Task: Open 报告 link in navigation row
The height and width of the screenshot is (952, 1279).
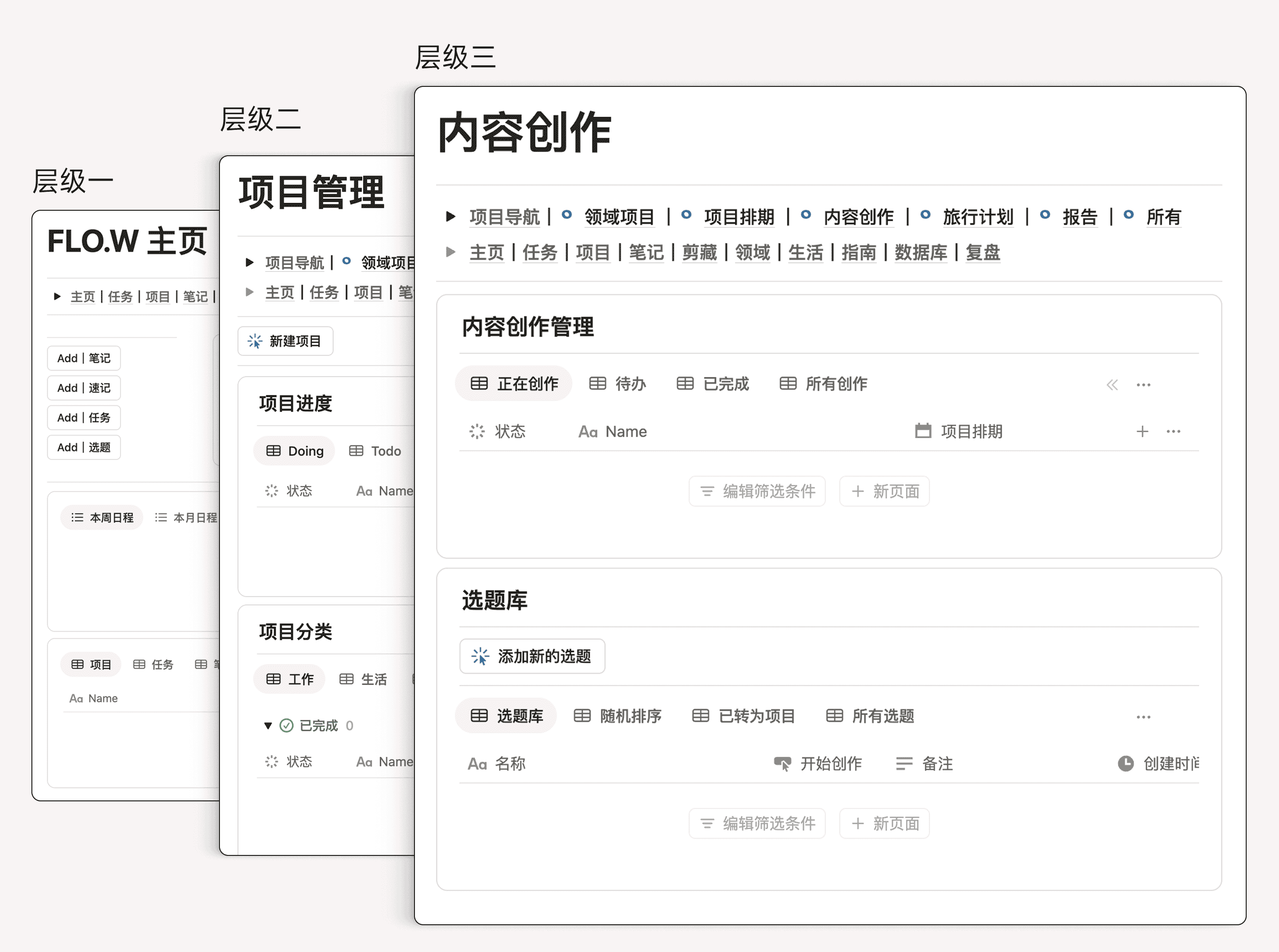Action: pos(1080,217)
